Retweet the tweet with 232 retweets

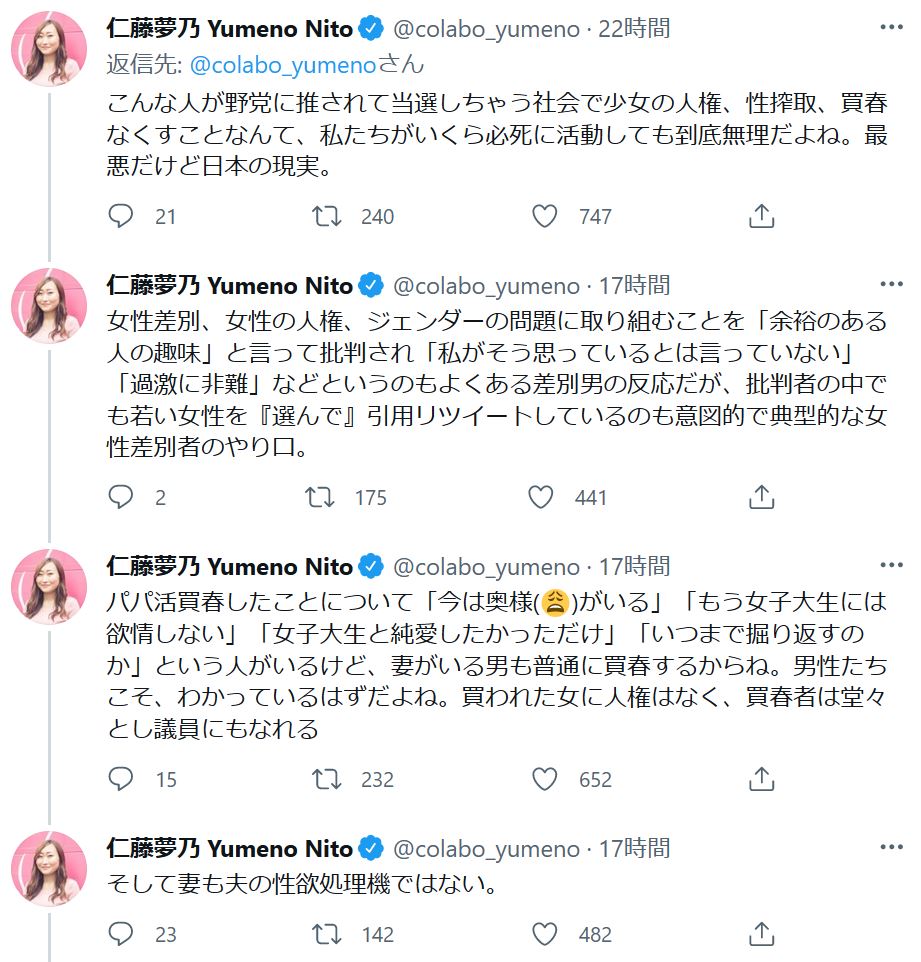click(x=327, y=779)
